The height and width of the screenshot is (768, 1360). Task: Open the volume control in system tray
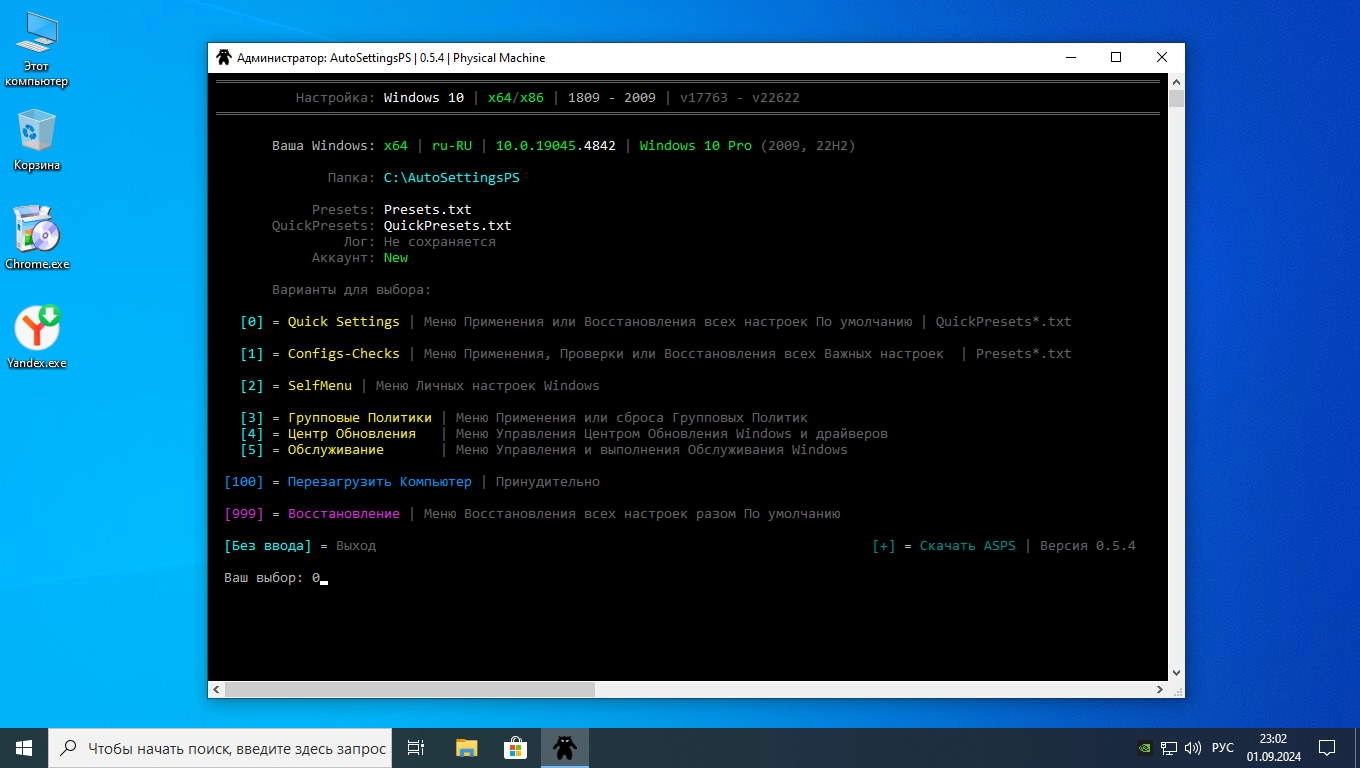pos(1192,748)
